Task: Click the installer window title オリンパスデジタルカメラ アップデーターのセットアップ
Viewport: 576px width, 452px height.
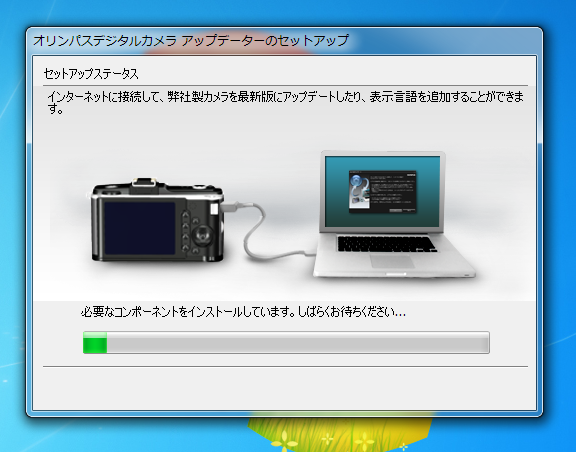Action: [191, 40]
